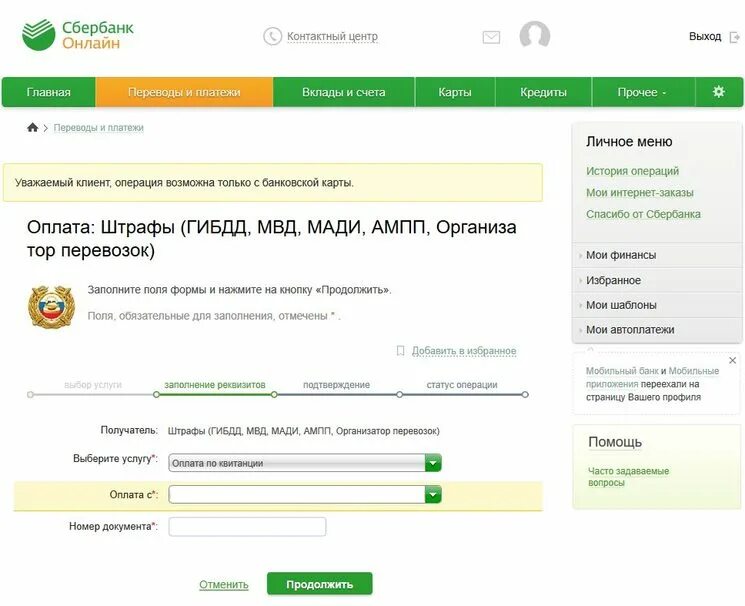This screenshot has width=745, height=606.
Task: Focus the Номер документа input field
Action: (247, 527)
